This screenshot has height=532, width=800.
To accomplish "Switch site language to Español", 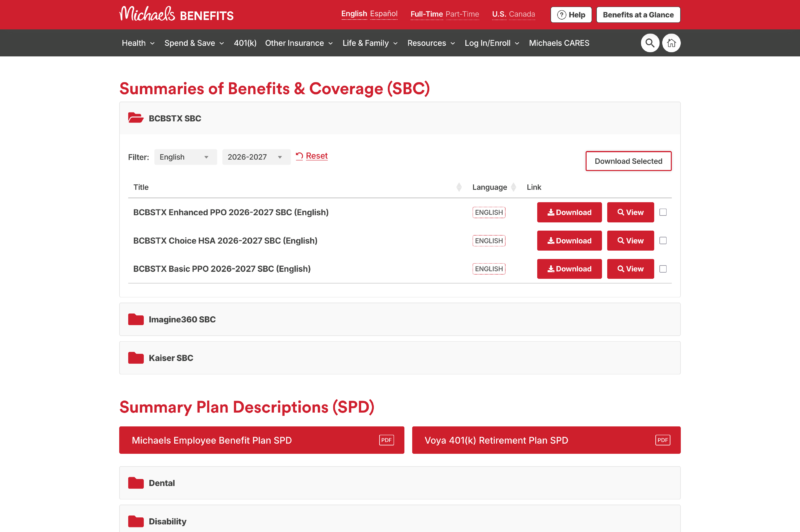I will 384,14.
